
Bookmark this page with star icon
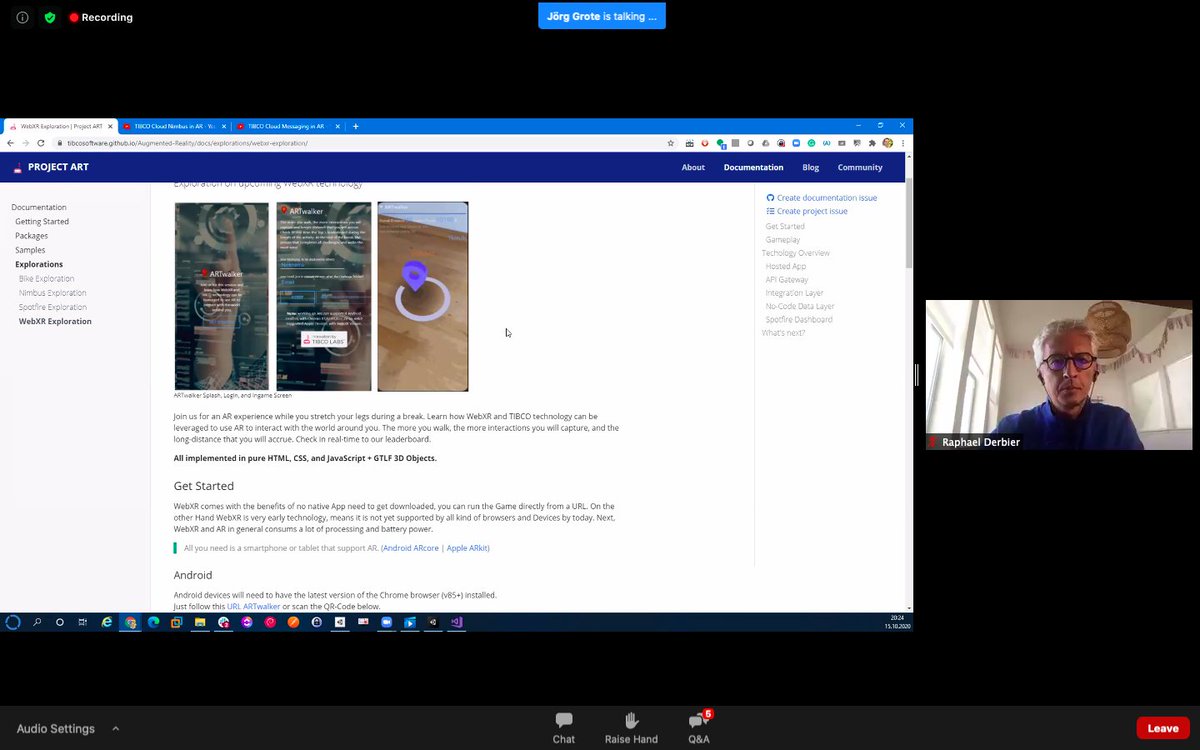click(673, 143)
